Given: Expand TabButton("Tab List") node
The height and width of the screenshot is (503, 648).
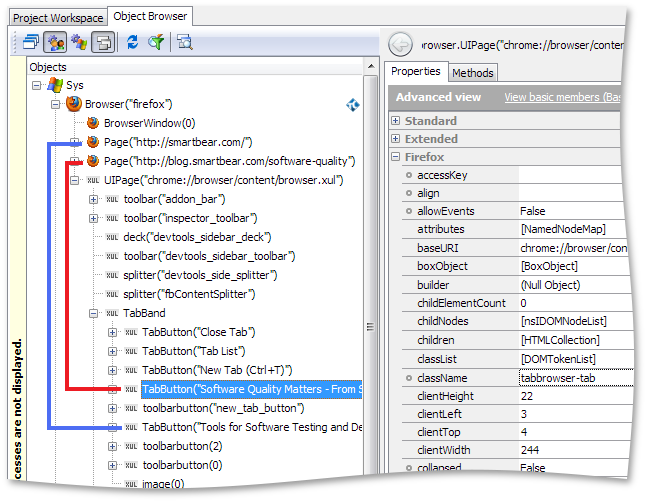Looking at the screenshot, I should [x=112, y=352].
